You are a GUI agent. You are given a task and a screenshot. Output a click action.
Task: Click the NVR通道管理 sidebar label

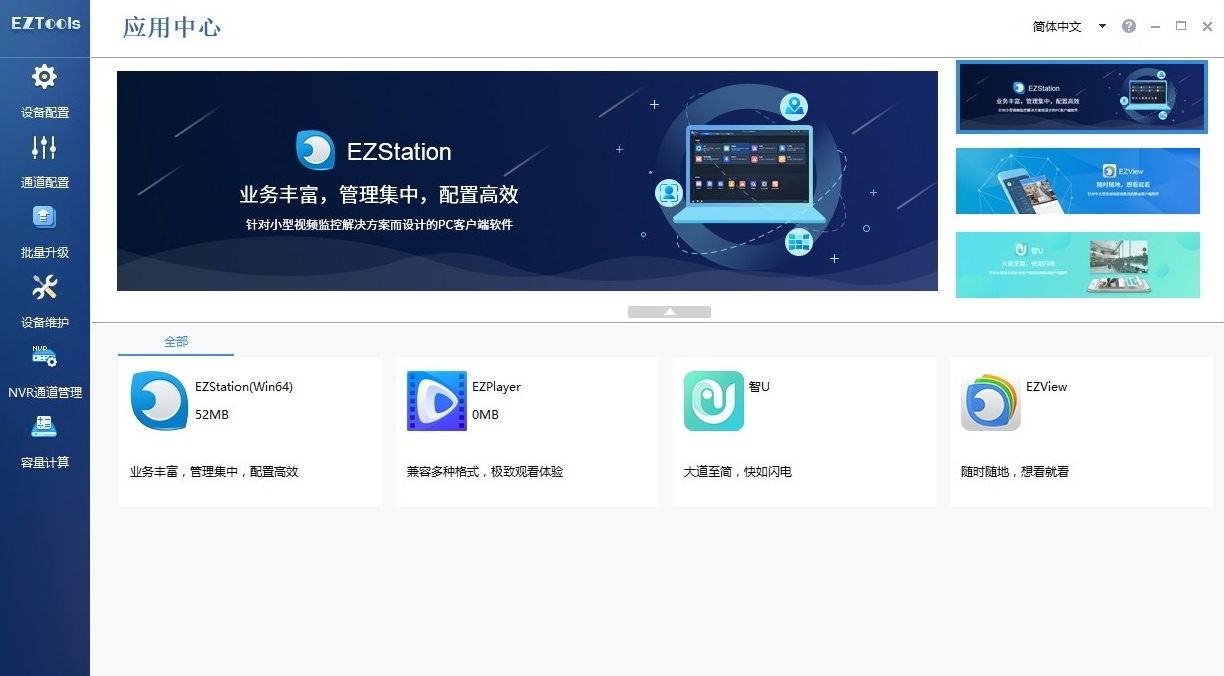click(45, 393)
